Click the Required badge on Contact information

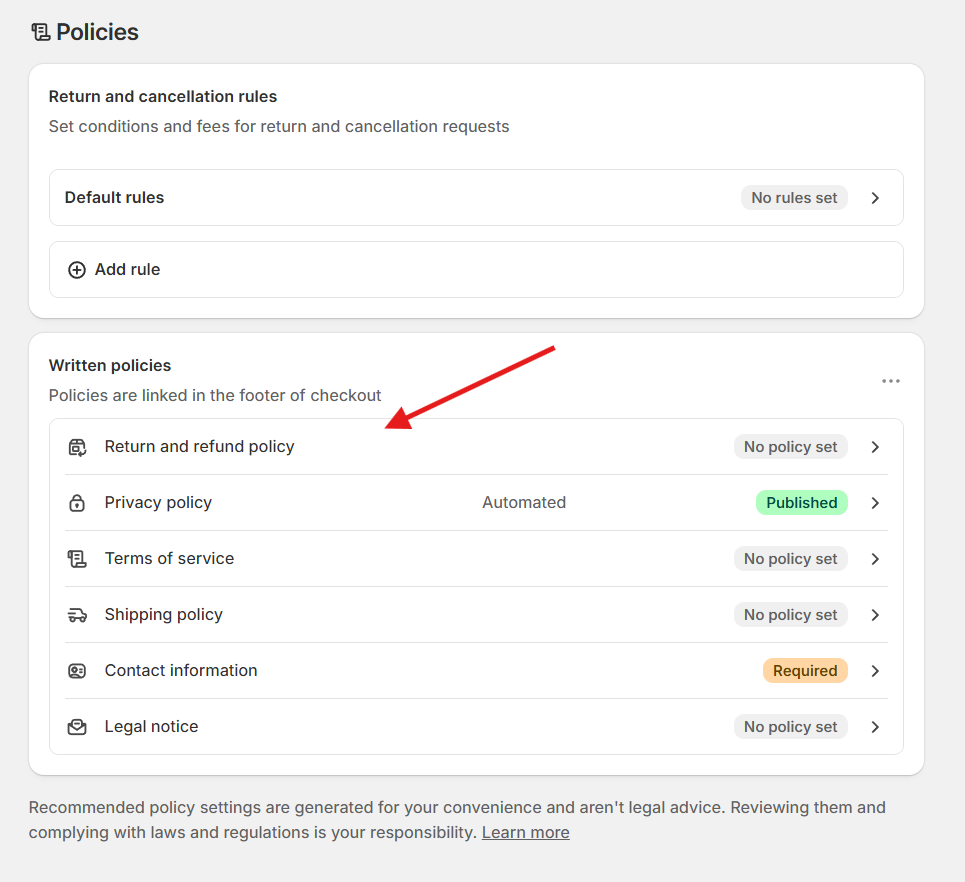tap(805, 670)
